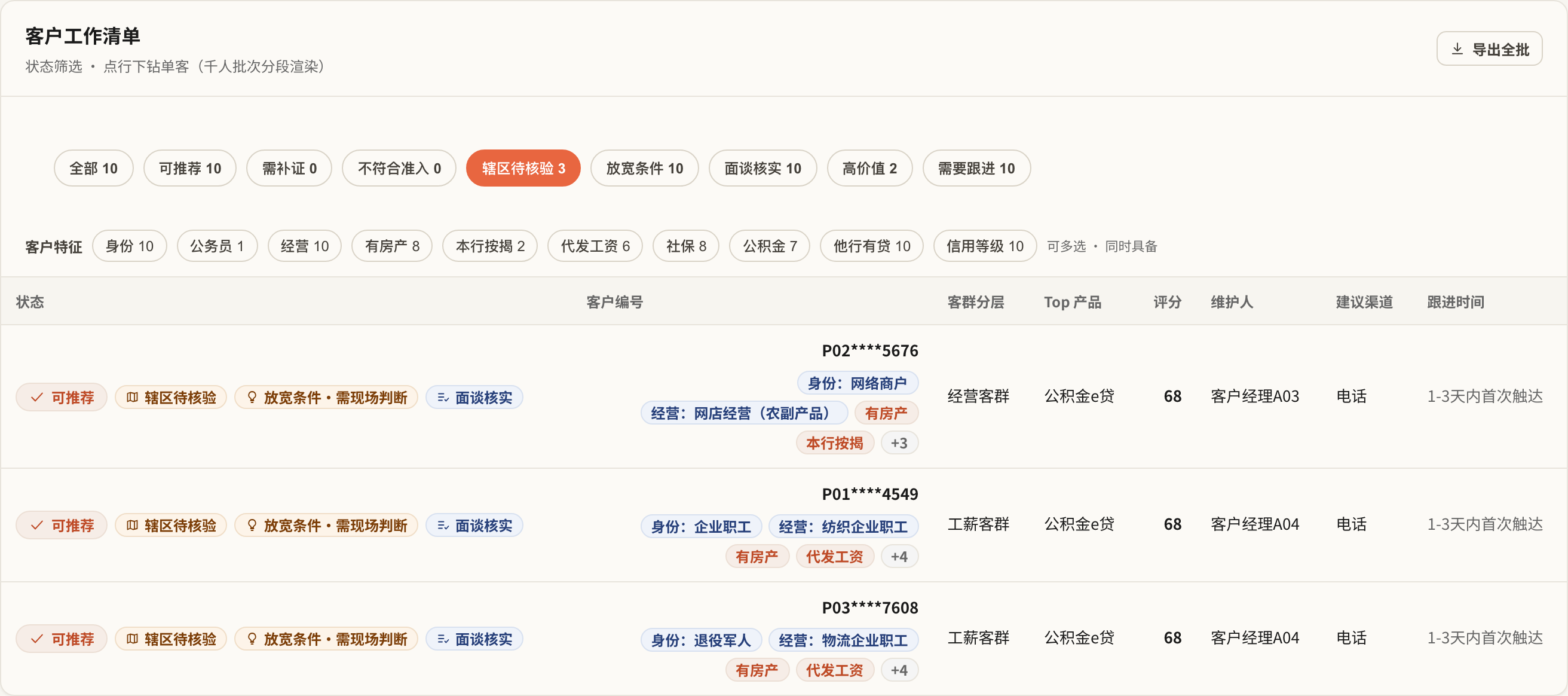Expand the +4 tags for P03****7608
This screenshot has height=696, width=1568.
[899, 670]
